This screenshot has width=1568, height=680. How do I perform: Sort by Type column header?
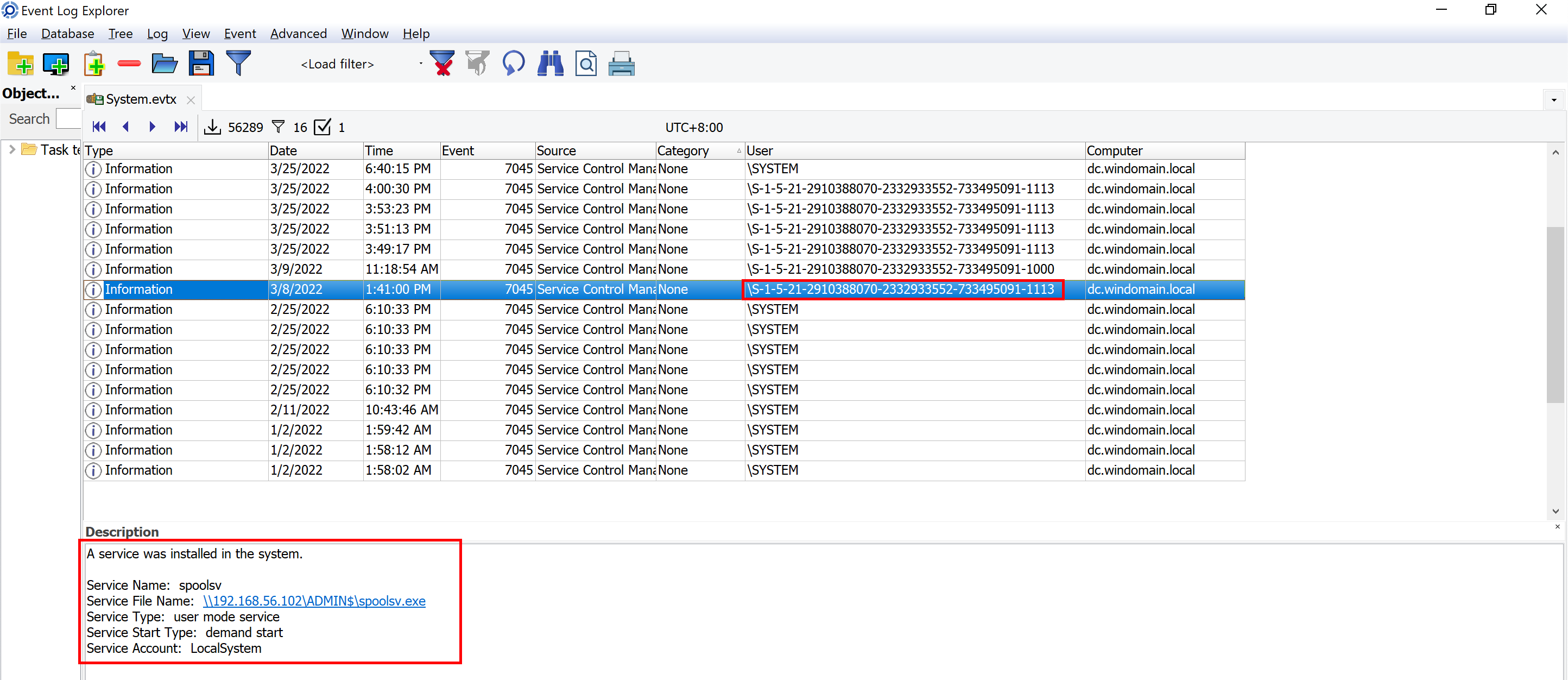point(175,150)
